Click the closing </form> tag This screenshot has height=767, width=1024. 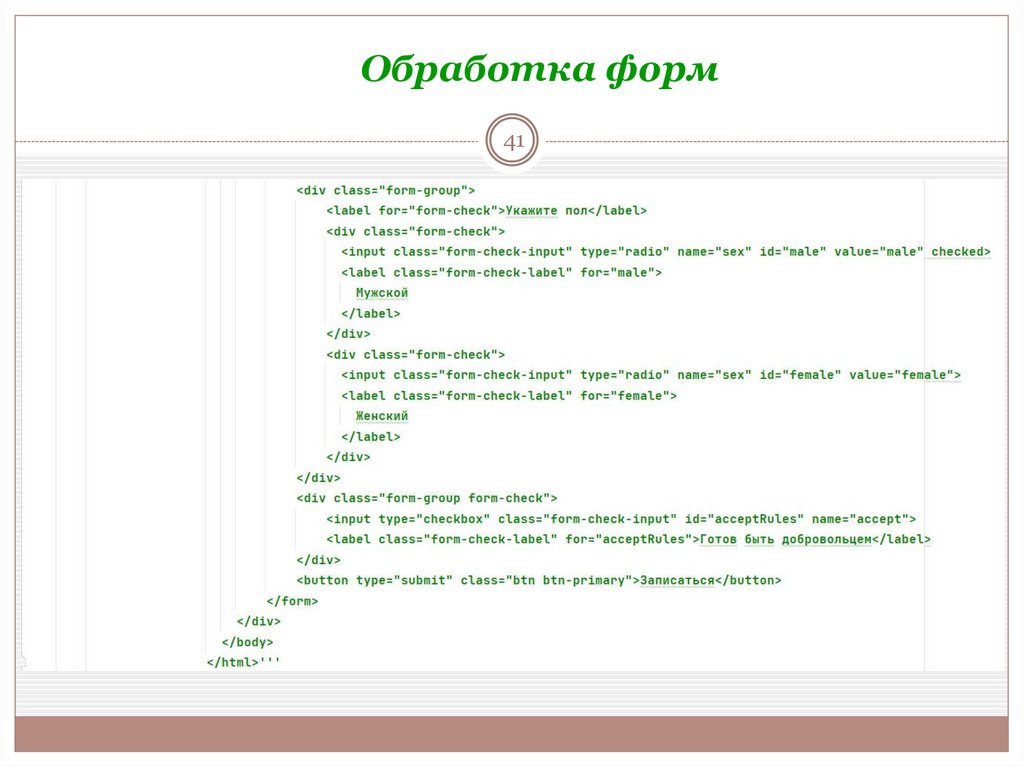tap(292, 601)
